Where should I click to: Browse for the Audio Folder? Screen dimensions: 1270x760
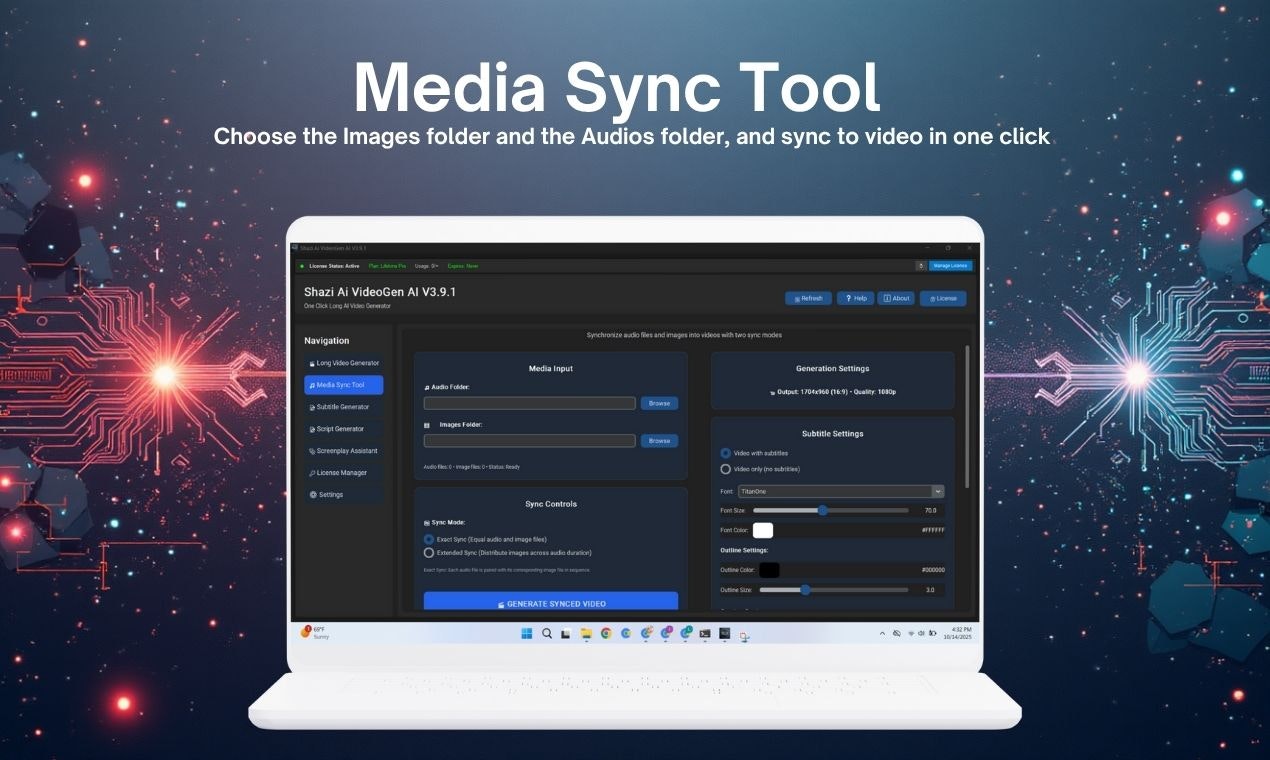659,403
